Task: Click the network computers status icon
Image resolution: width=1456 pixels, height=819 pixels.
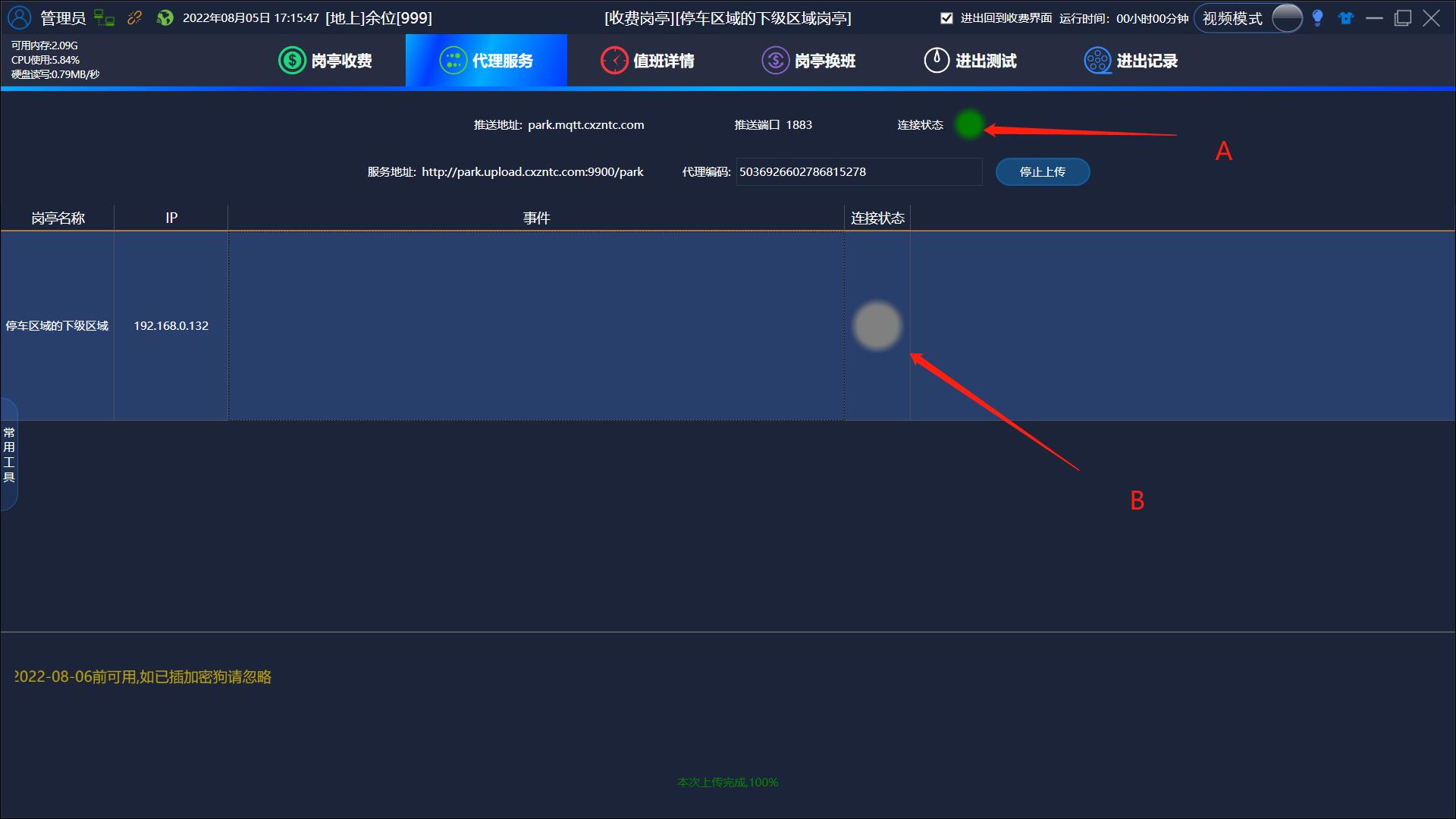Action: point(104,18)
